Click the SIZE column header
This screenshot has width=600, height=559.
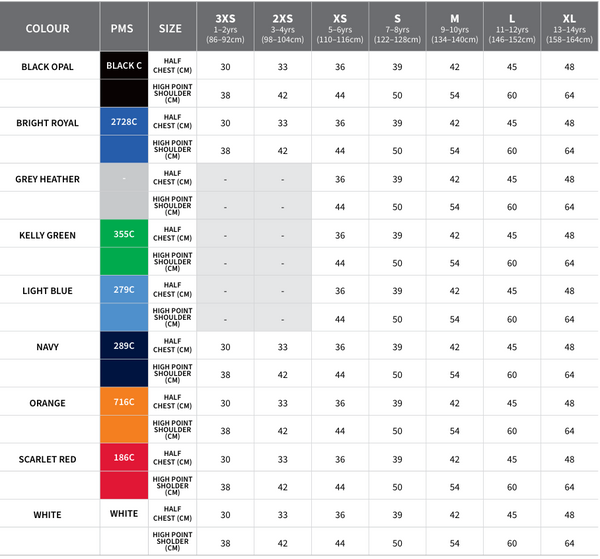(x=171, y=28)
